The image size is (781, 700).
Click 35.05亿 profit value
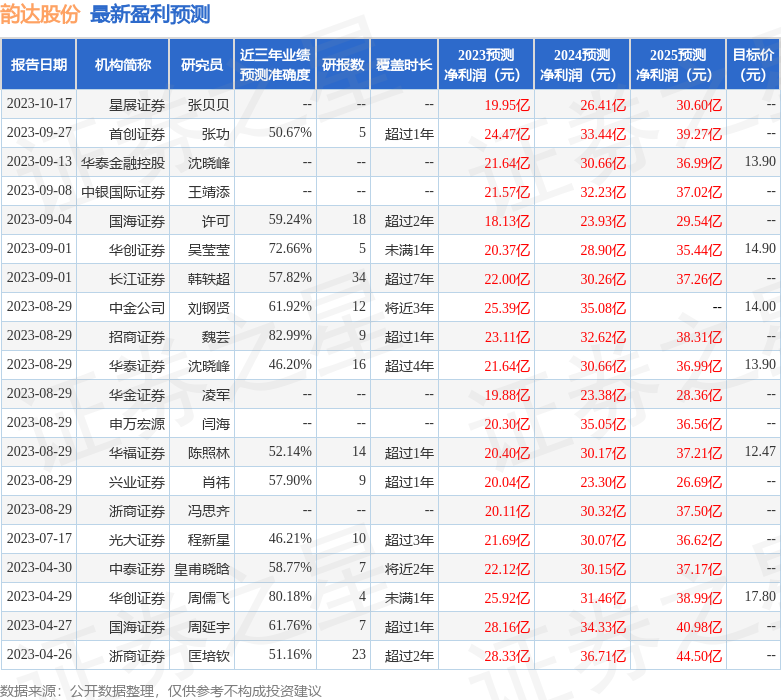coord(603,424)
